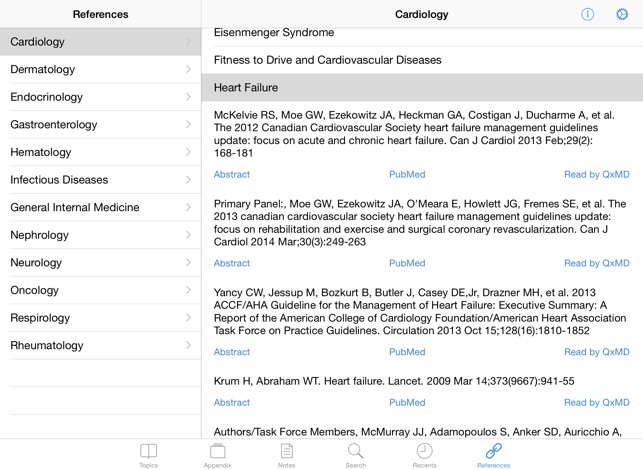643x470 pixels.
Task: Tap the Topics book icon
Action: pyautogui.click(x=148, y=453)
